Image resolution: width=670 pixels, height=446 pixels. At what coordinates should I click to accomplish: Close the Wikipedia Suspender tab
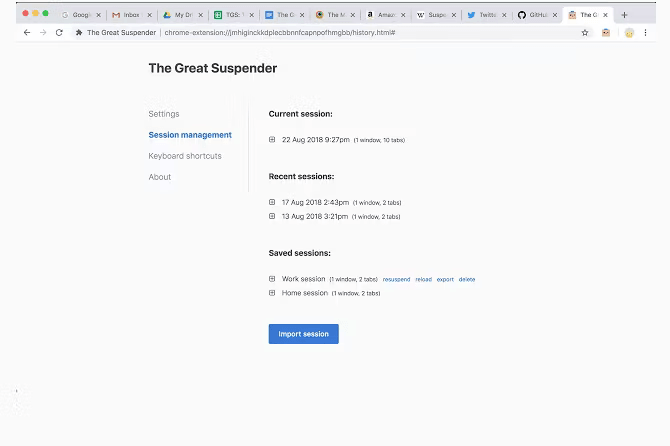[454, 15]
